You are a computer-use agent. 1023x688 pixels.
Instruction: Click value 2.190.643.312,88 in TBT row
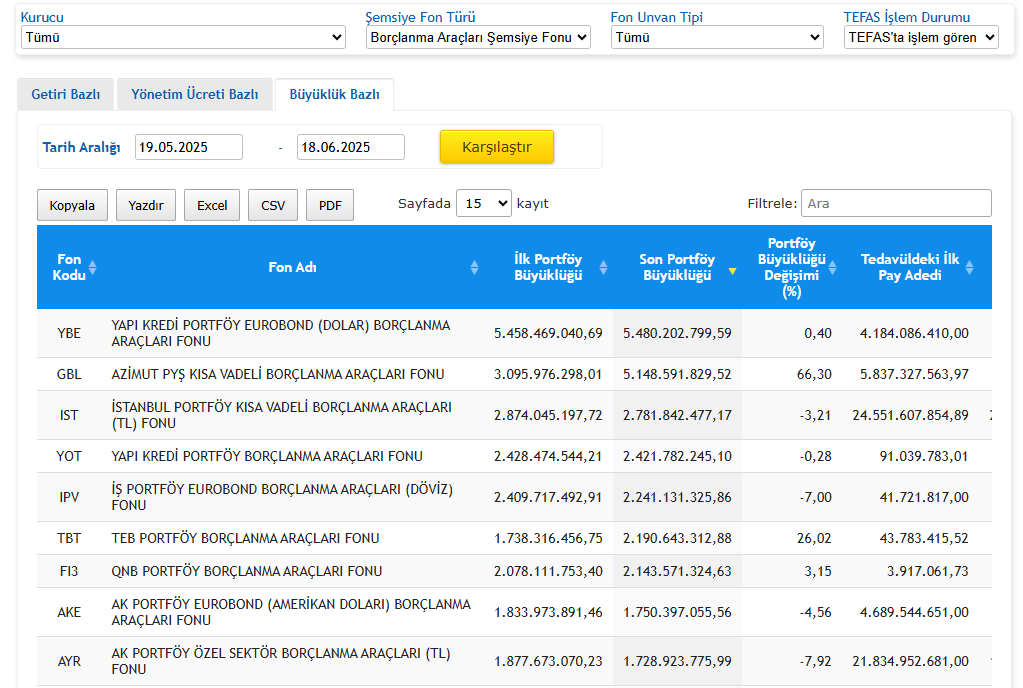pyautogui.click(x=677, y=539)
